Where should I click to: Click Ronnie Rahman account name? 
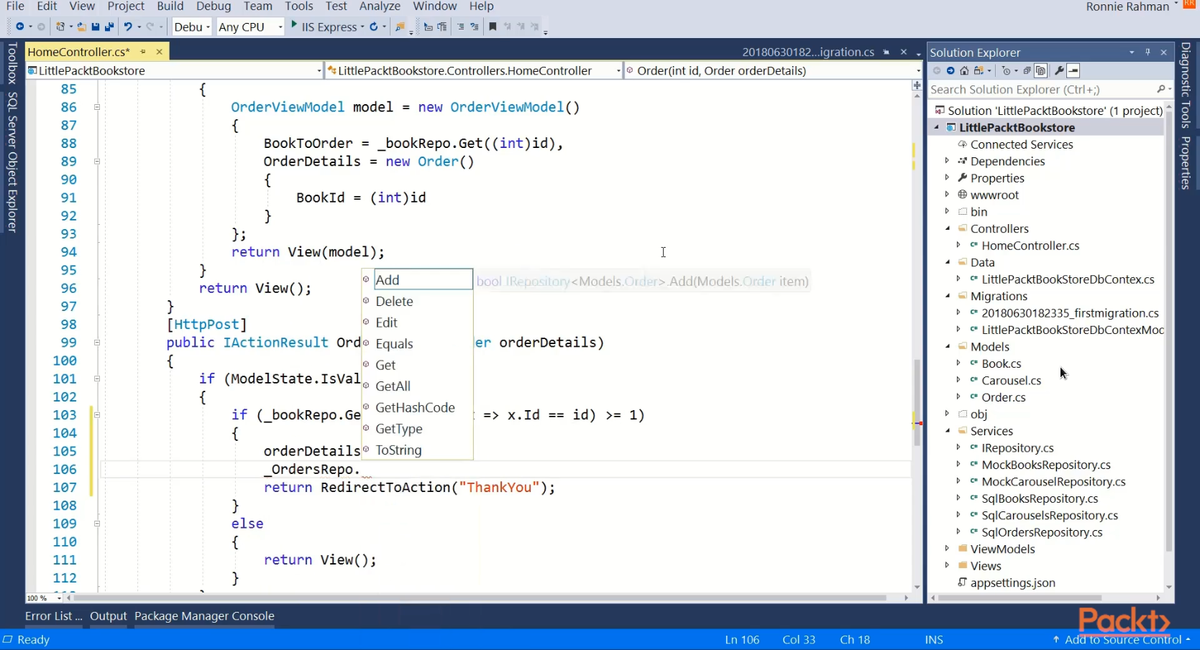coord(1127,7)
